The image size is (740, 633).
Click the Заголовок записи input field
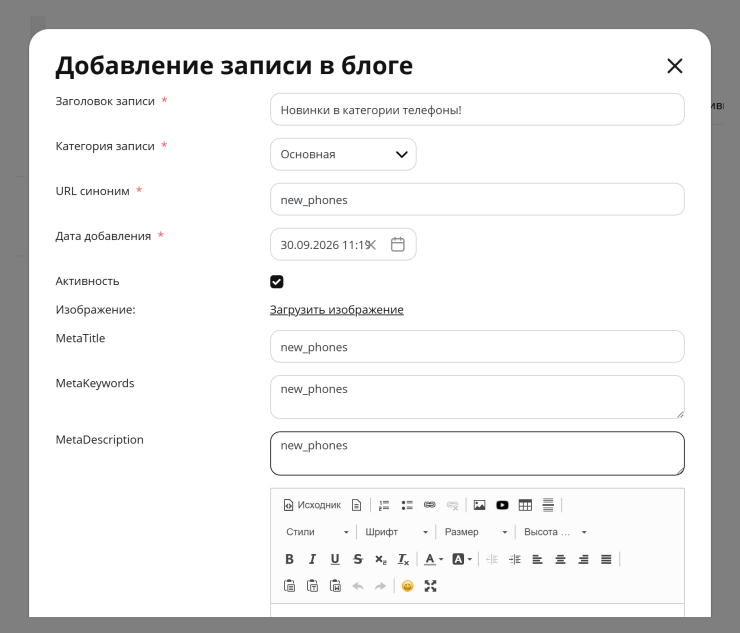coord(477,110)
